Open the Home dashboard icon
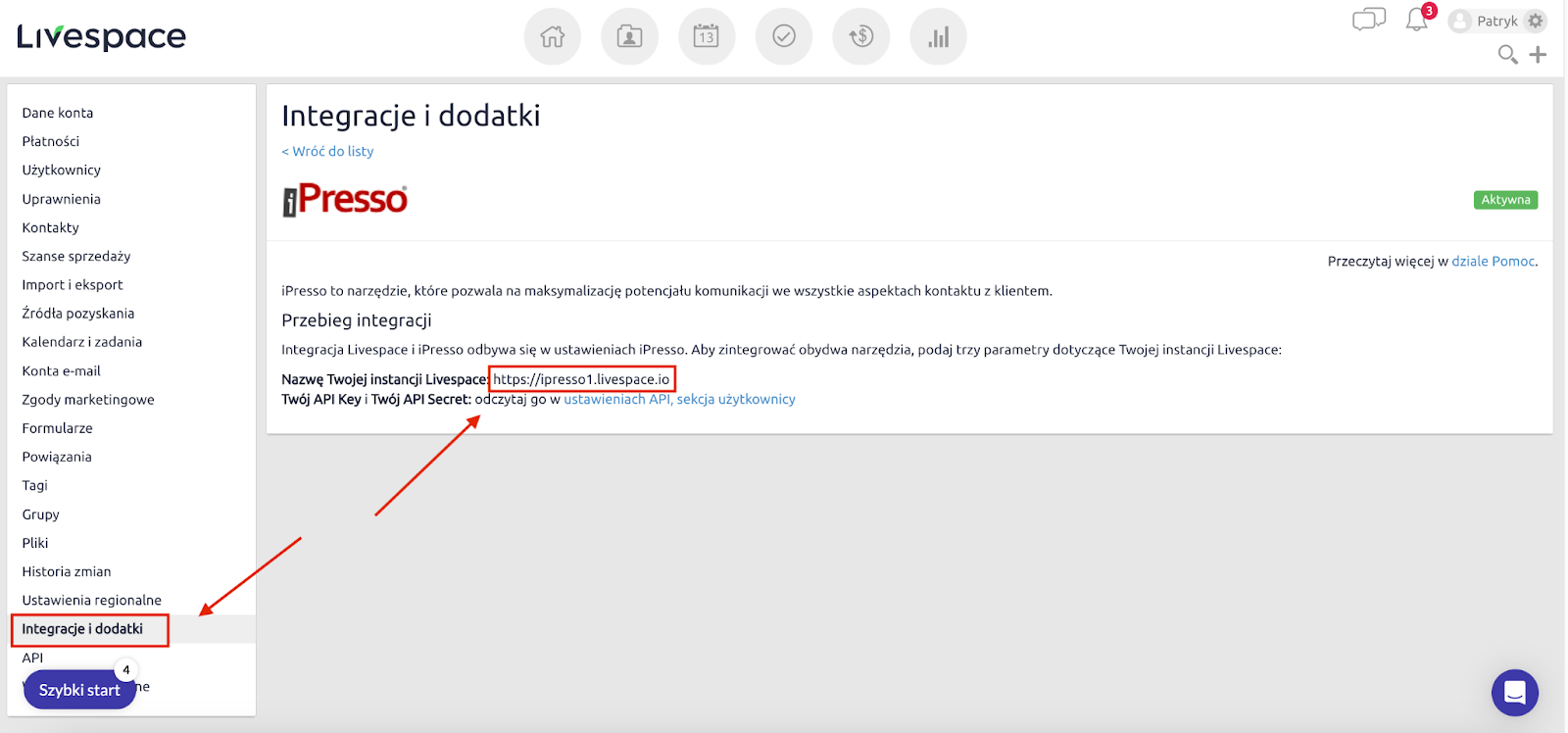 (x=553, y=36)
